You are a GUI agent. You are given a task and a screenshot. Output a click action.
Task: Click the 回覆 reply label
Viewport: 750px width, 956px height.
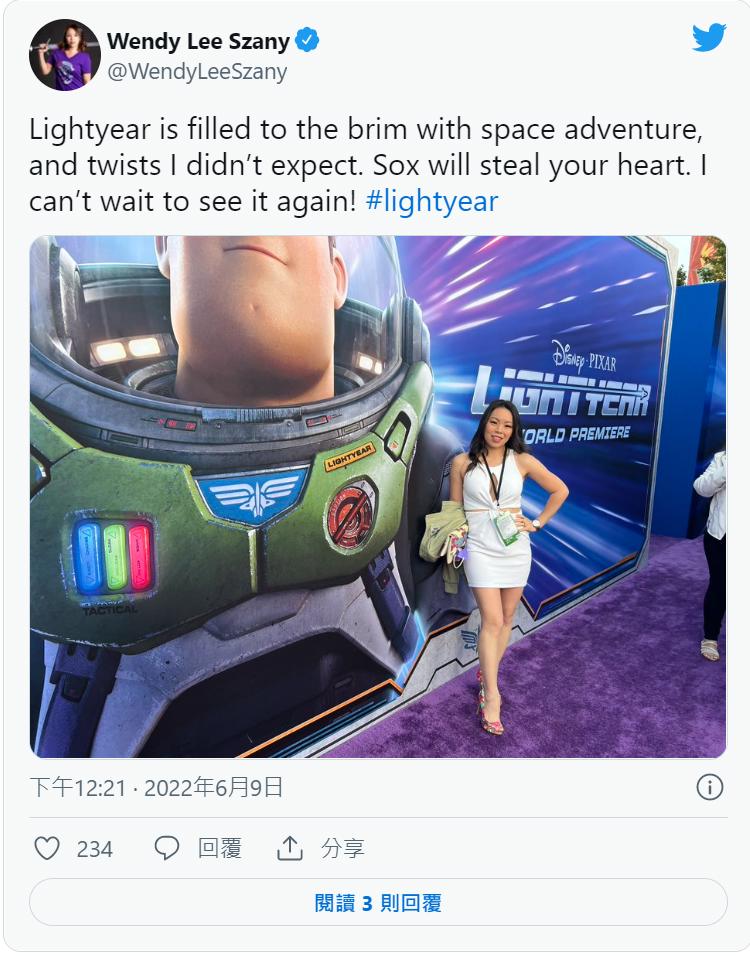coord(220,848)
